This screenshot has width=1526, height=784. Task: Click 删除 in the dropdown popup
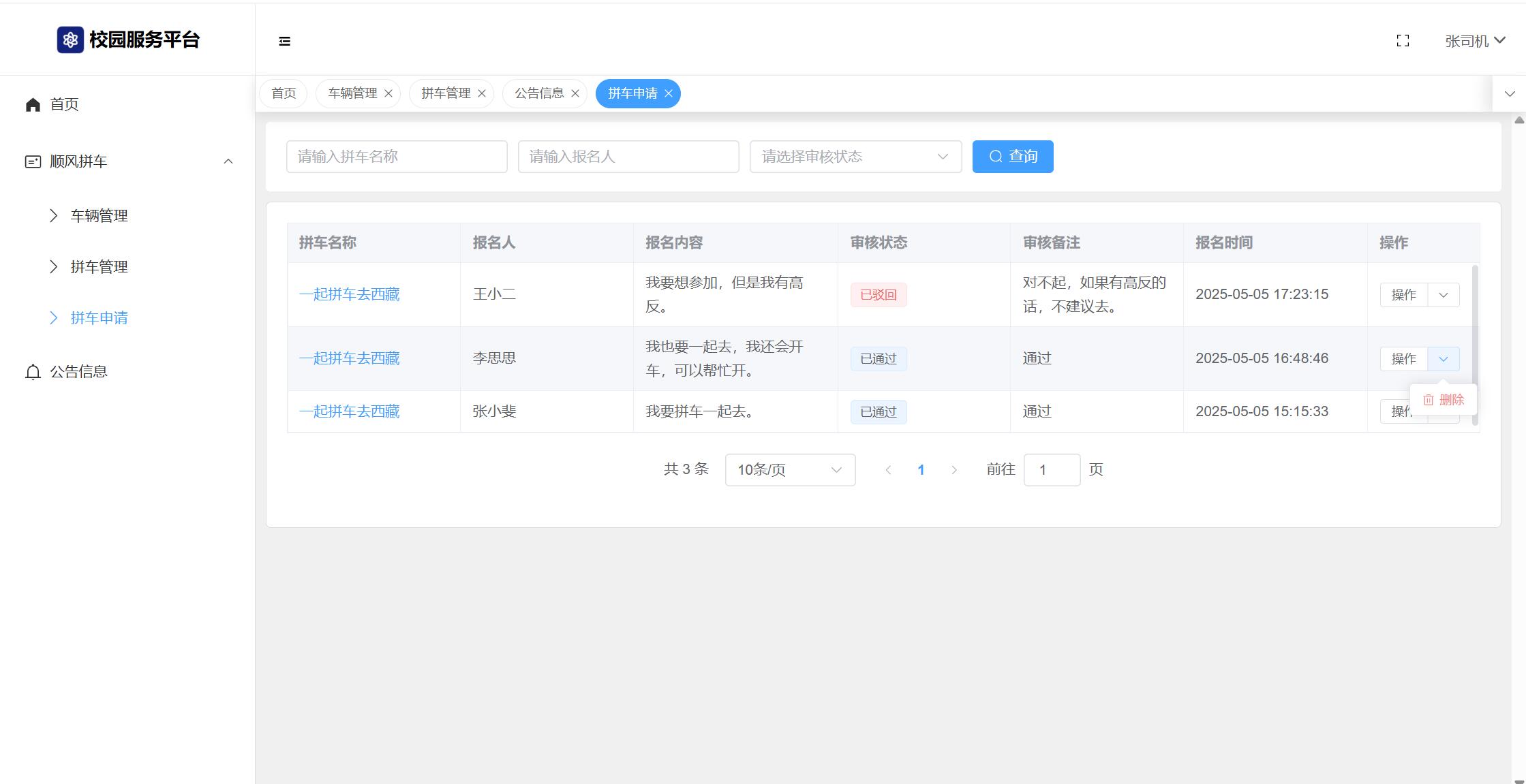tap(1444, 400)
